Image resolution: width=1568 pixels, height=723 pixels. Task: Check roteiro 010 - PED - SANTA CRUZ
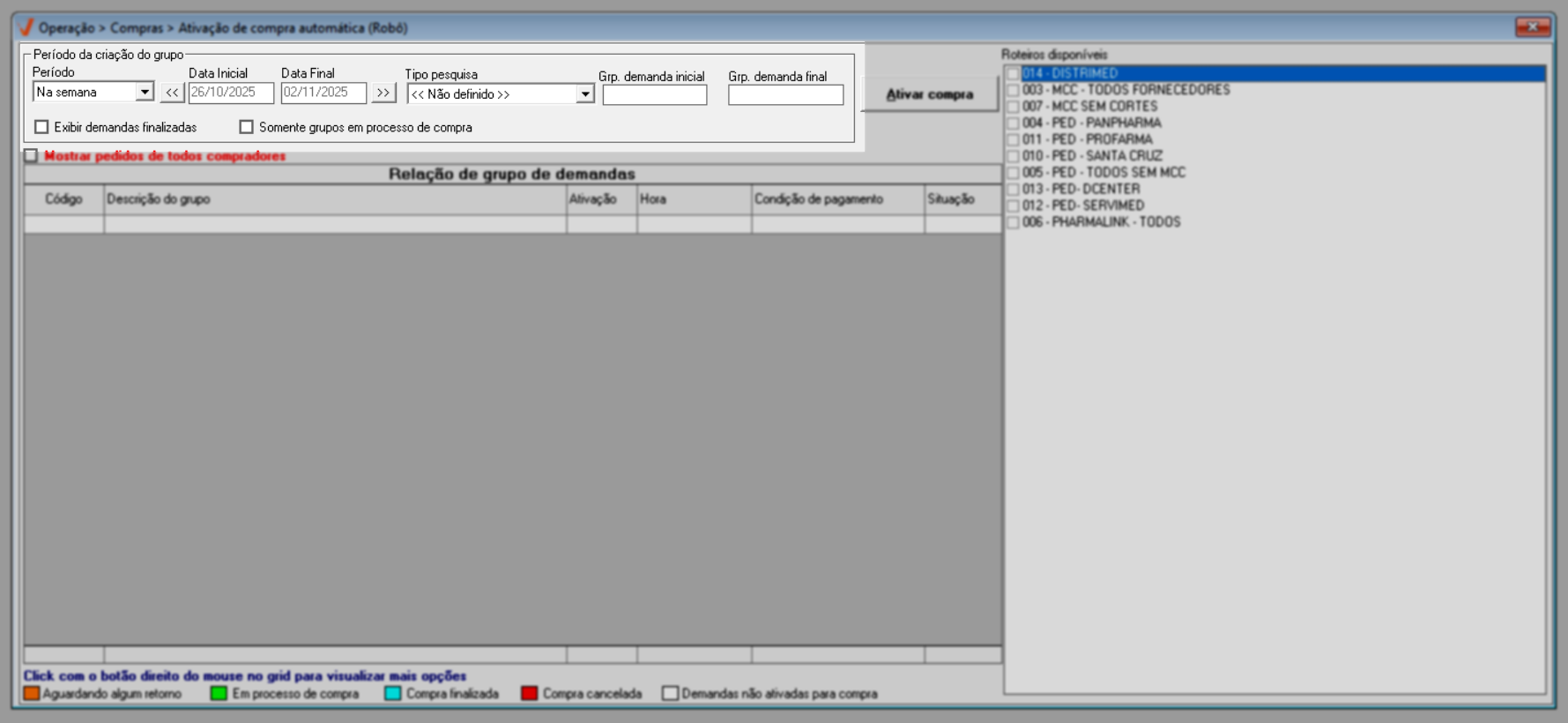(x=1014, y=156)
